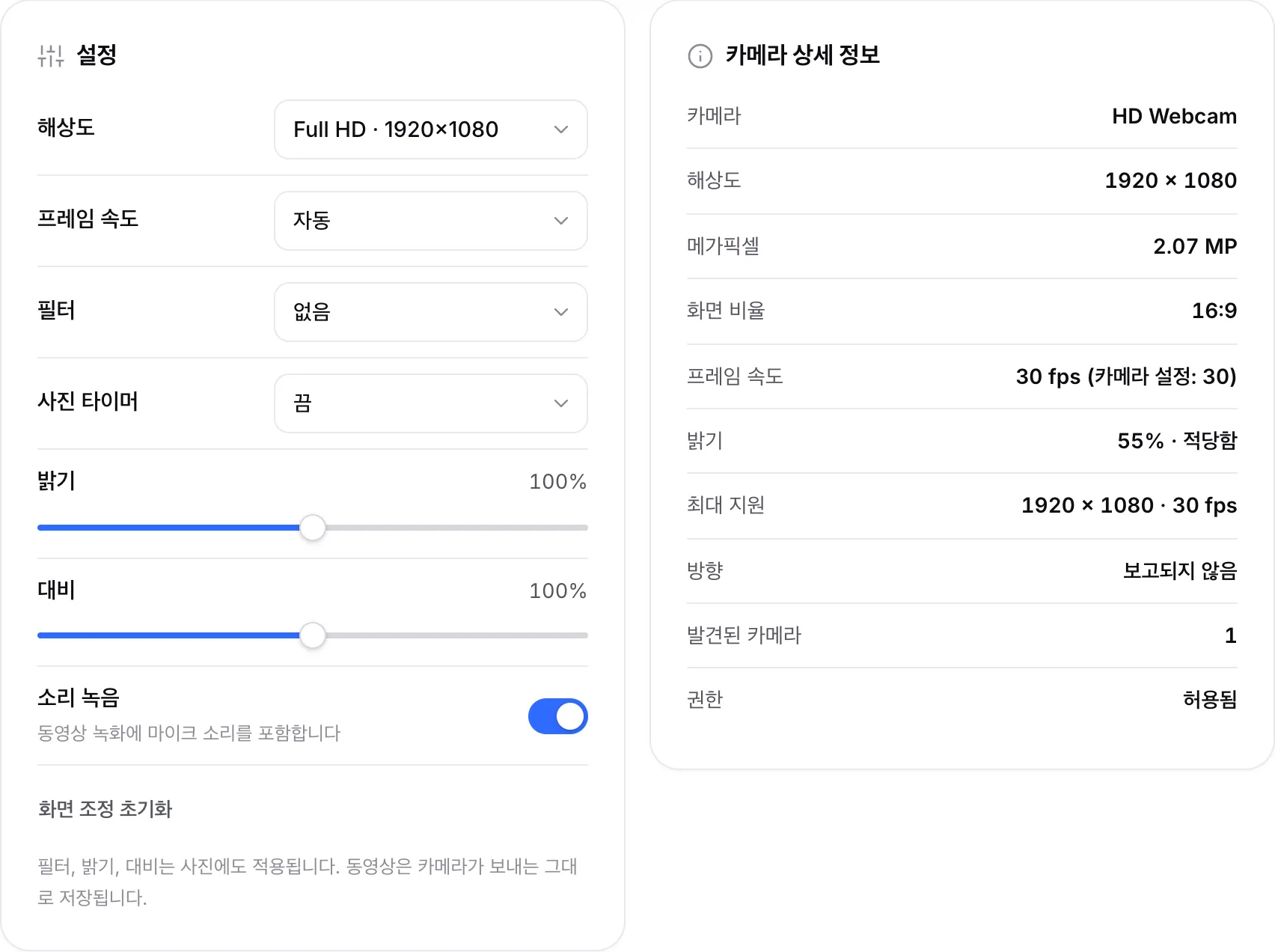Click the 1920 × 1080 resolution value

[x=1170, y=180]
